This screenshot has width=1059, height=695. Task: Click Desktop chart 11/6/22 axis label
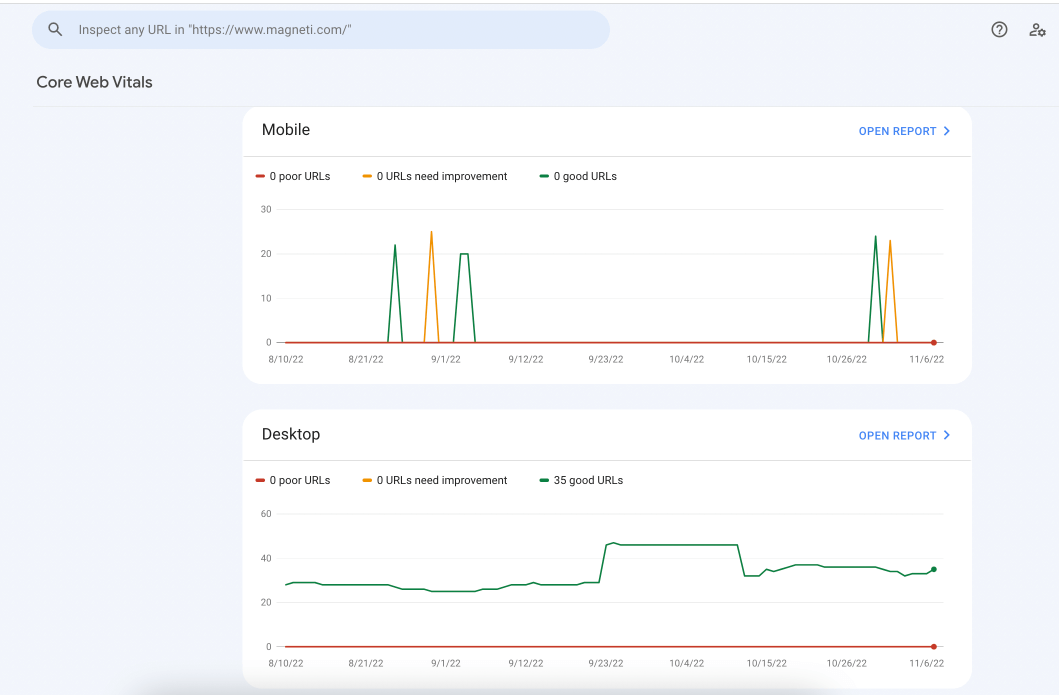[927, 663]
